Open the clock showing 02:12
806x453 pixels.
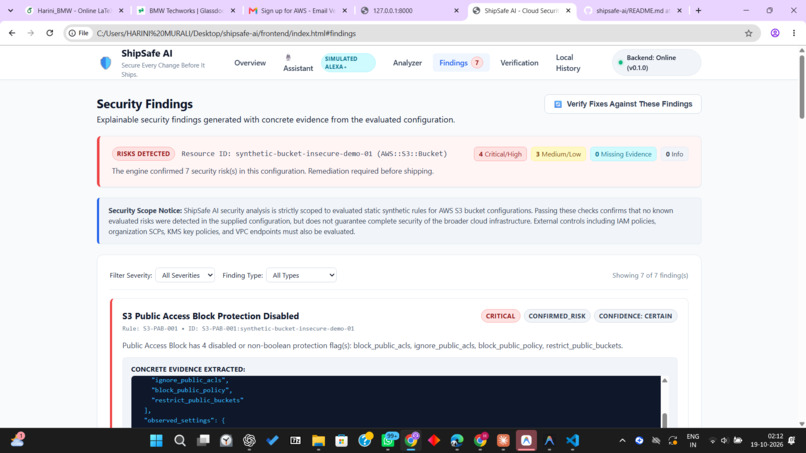coord(766,441)
